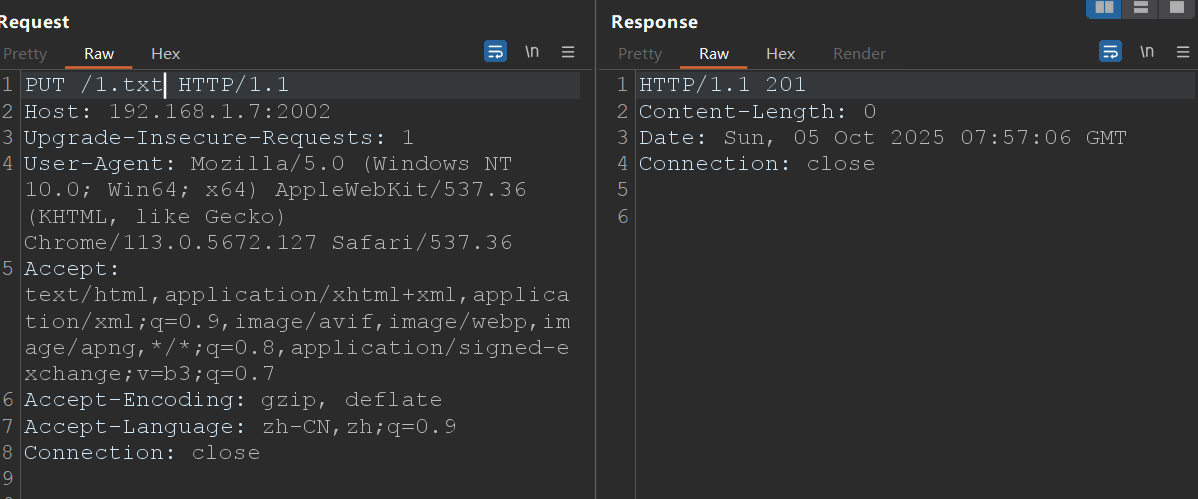The width and height of the screenshot is (1198, 499).
Task: Open the Response panel hamburger options menu
Action: pos(1182,52)
